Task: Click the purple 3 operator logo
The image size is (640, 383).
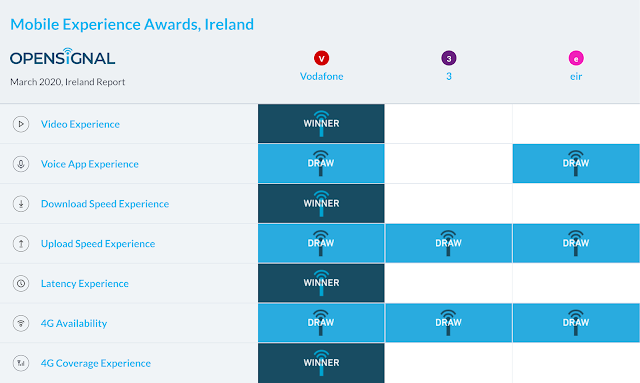Action: coord(449,58)
